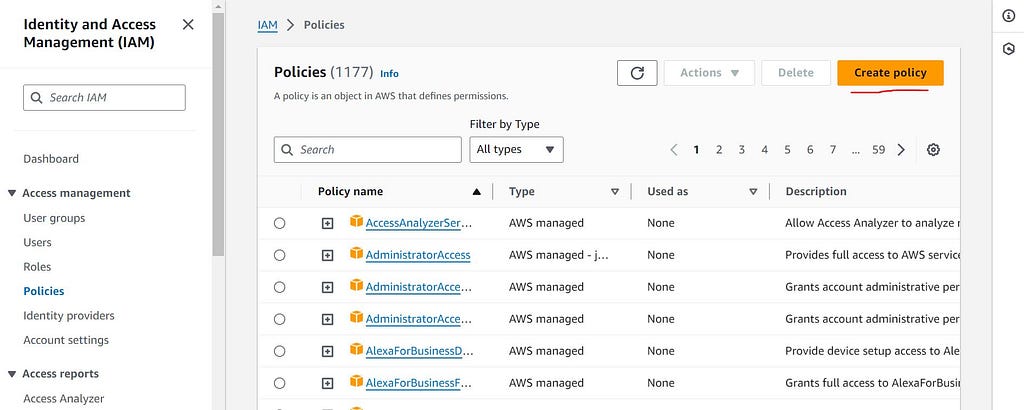Open the AlexaForBusinessD... policy link
Image resolution: width=1024 pixels, height=410 pixels.
[419, 351]
